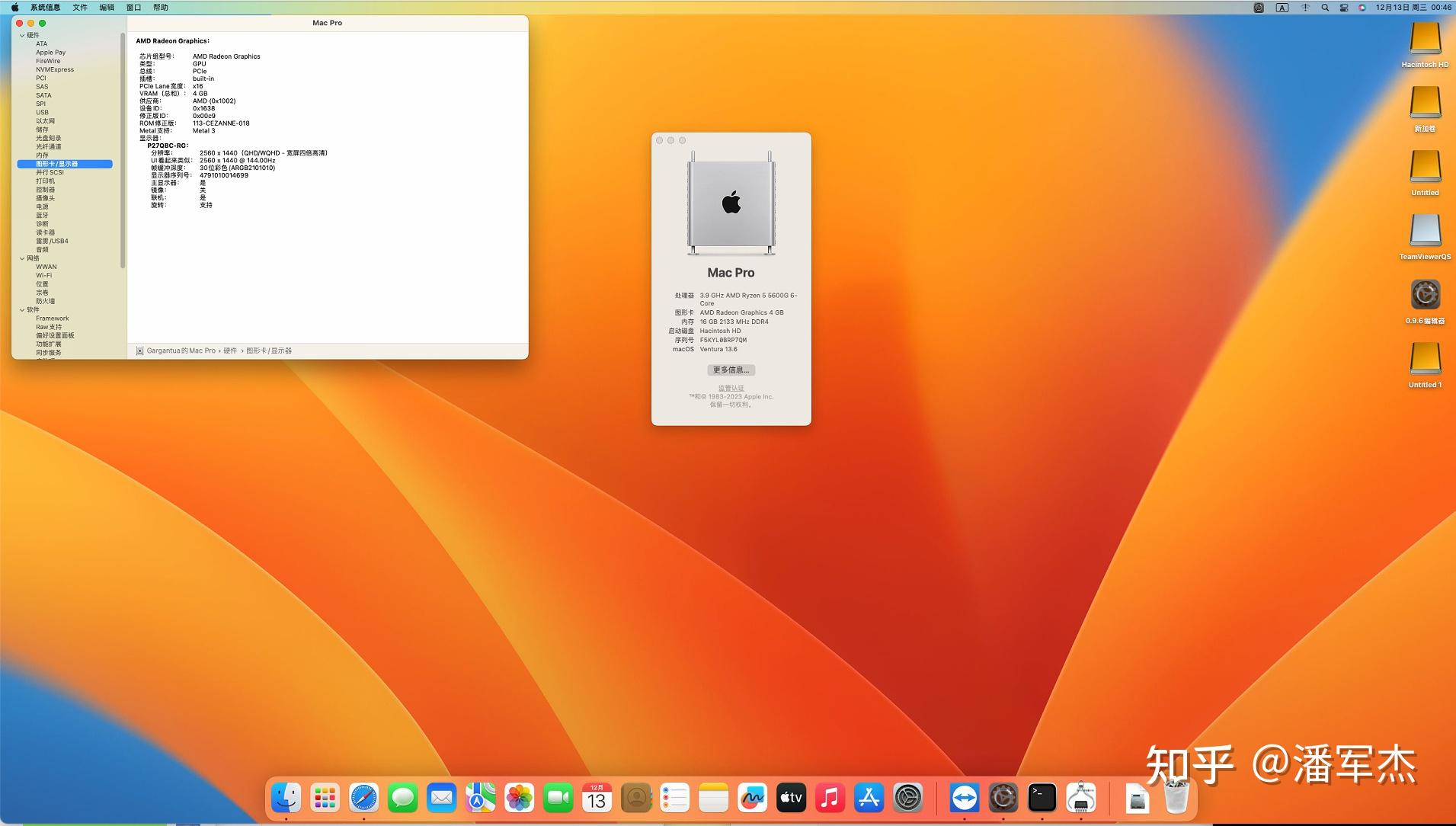Activate Siri from the menu bar

coord(1362,8)
